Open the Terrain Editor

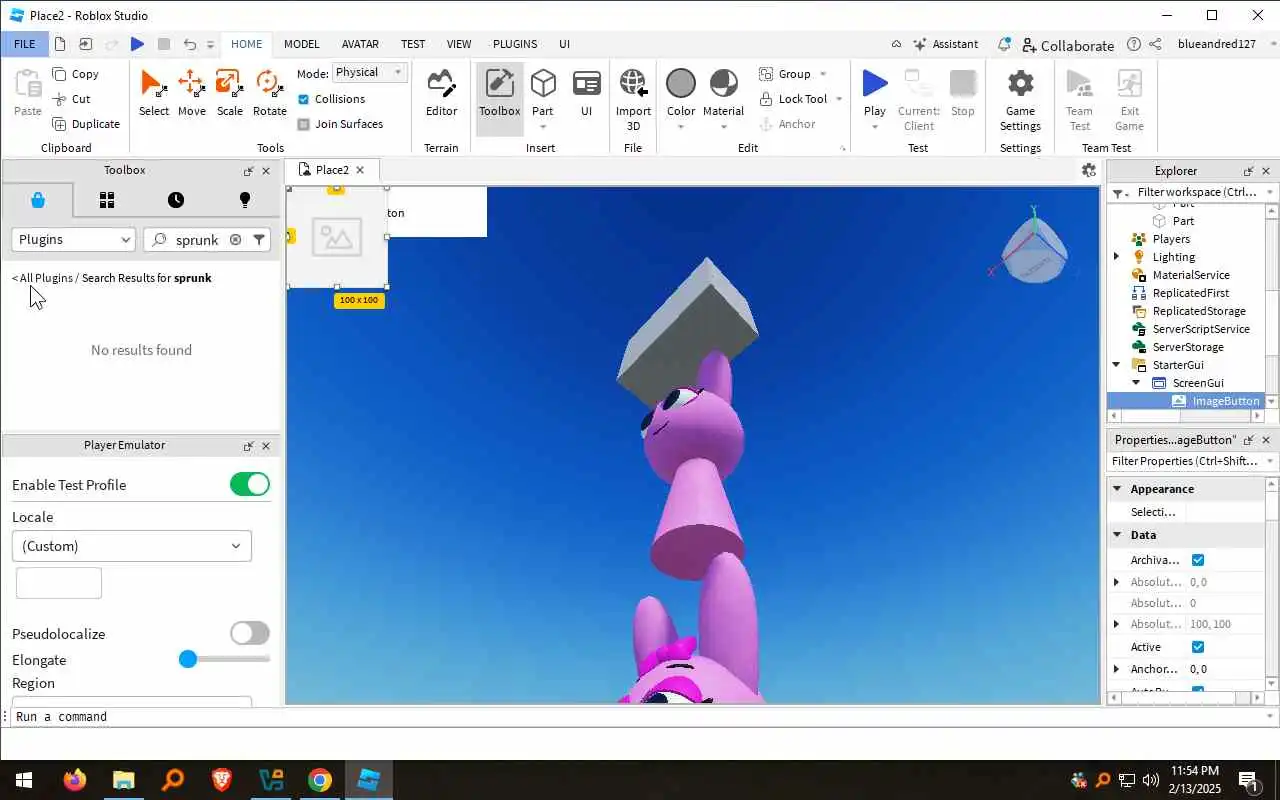coord(441,94)
